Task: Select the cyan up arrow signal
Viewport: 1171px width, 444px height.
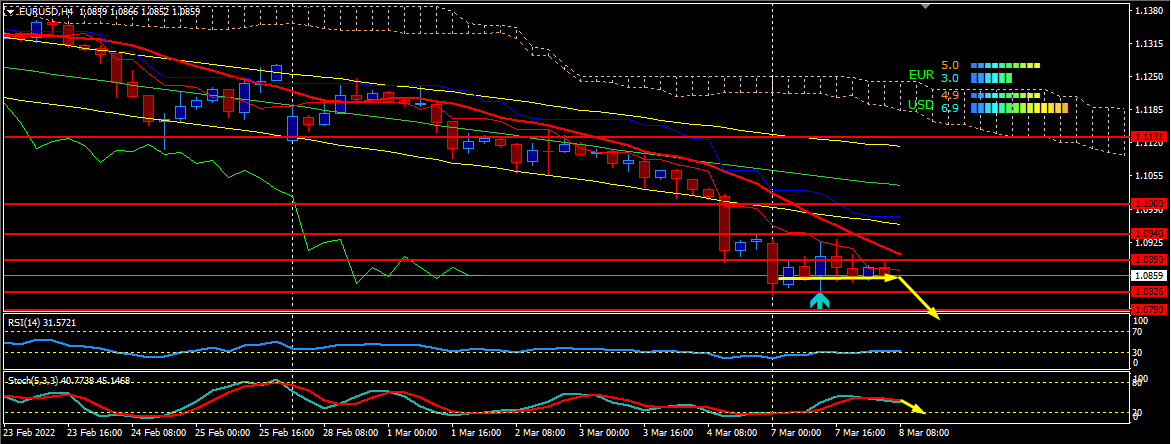Action: tap(819, 299)
